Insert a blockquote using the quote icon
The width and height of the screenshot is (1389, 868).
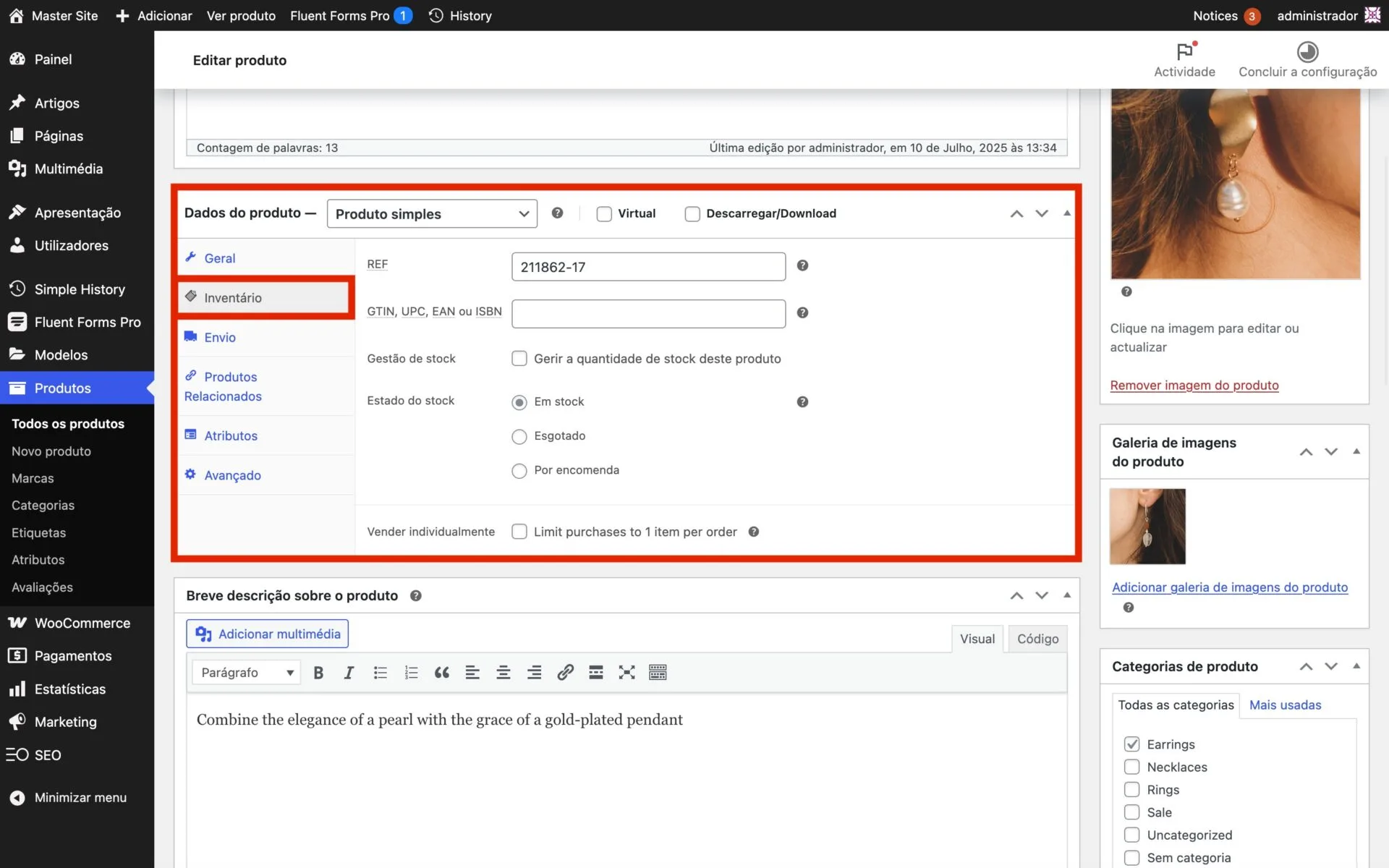click(441, 673)
